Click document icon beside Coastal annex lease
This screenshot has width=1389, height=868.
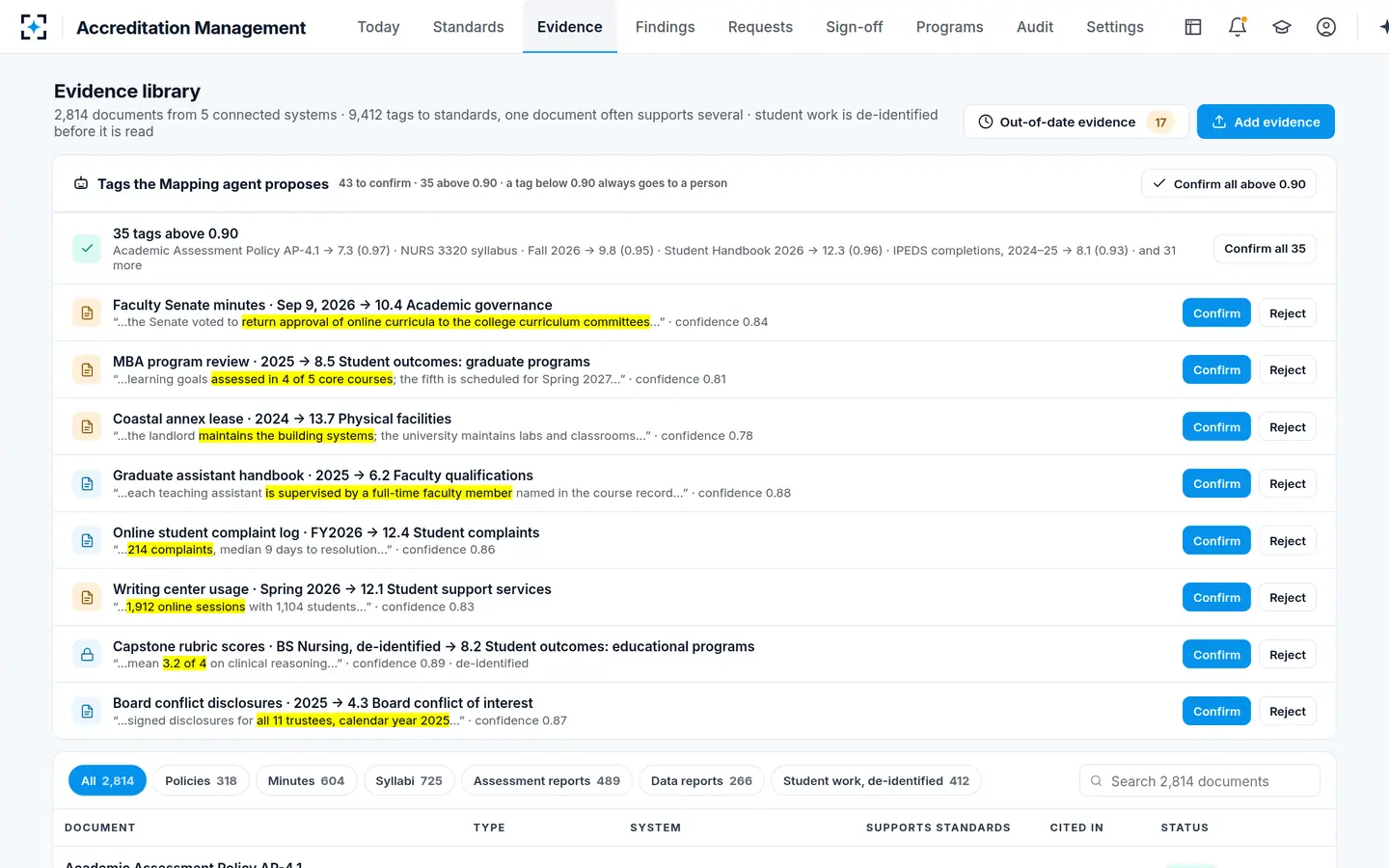[x=87, y=427]
